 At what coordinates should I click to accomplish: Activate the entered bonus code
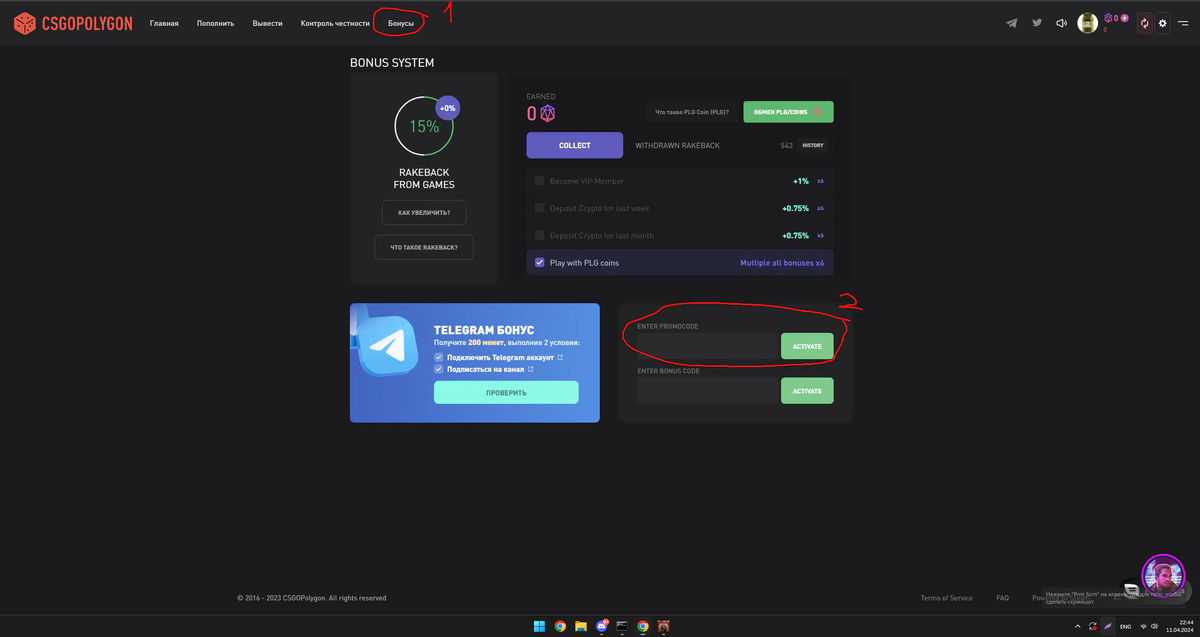click(807, 391)
